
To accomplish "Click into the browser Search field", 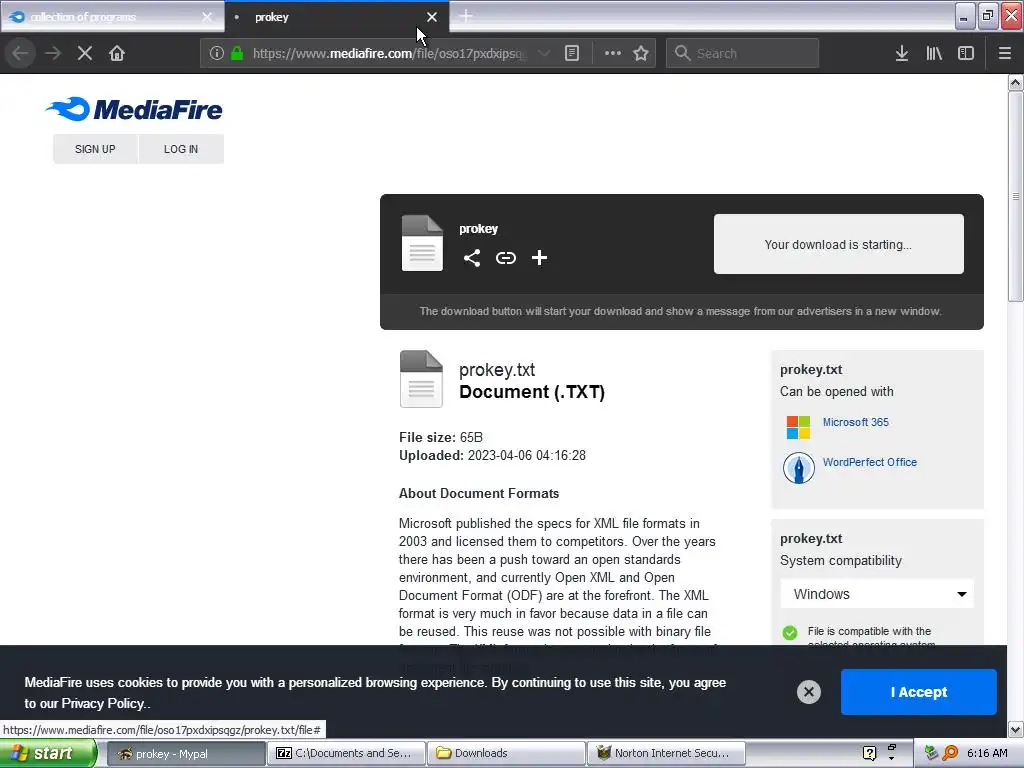I will 743,54.
